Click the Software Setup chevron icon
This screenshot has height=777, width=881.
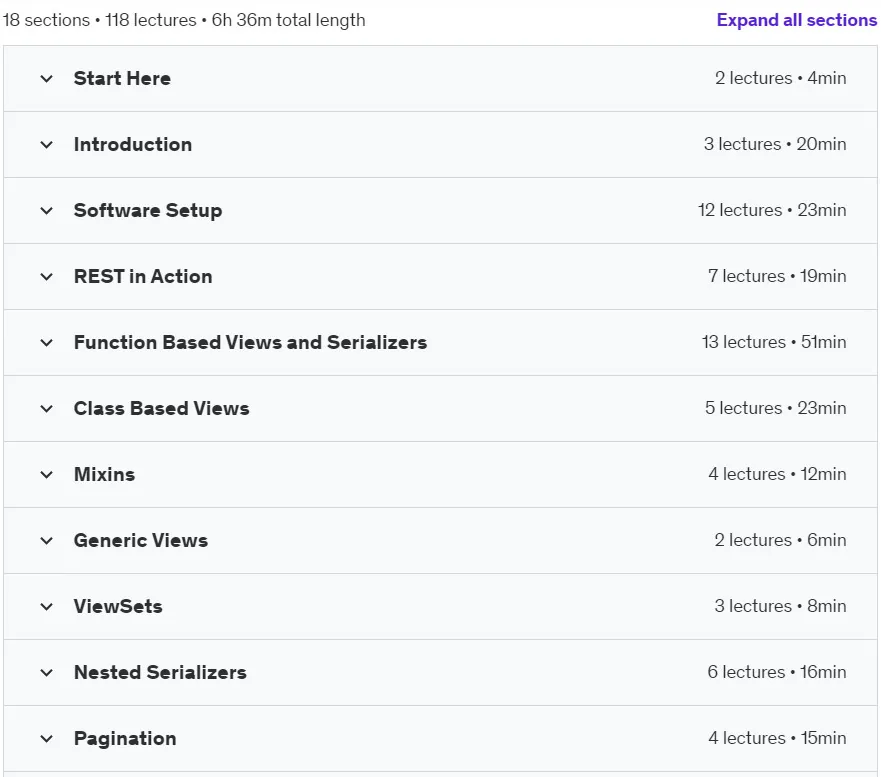pos(47,211)
